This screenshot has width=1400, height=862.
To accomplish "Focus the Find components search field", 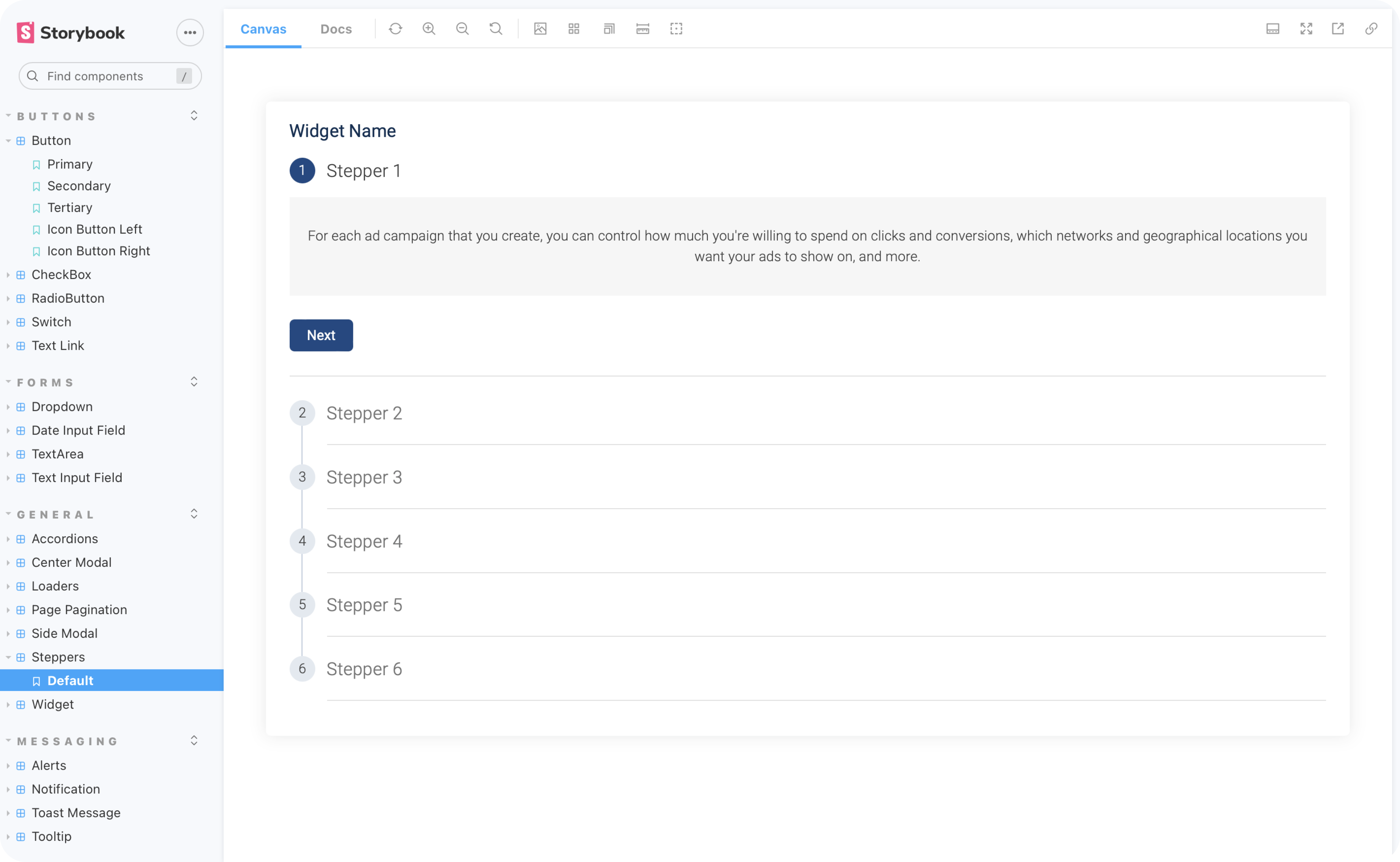I will [x=110, y=76].
